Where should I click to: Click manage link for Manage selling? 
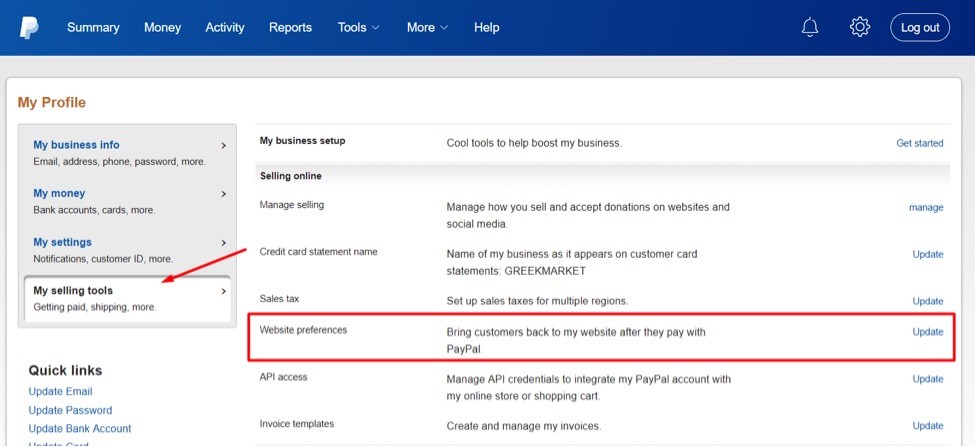pyautogui.click(x=926, y=208)
